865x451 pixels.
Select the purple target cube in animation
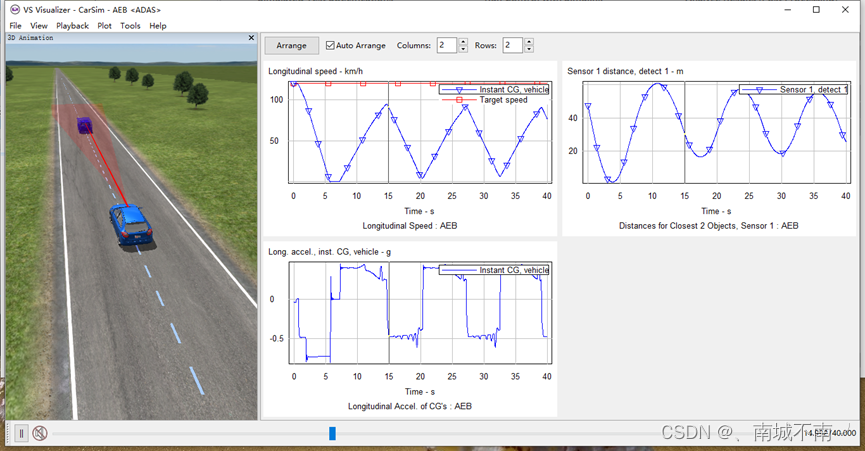tap(84, 125)
